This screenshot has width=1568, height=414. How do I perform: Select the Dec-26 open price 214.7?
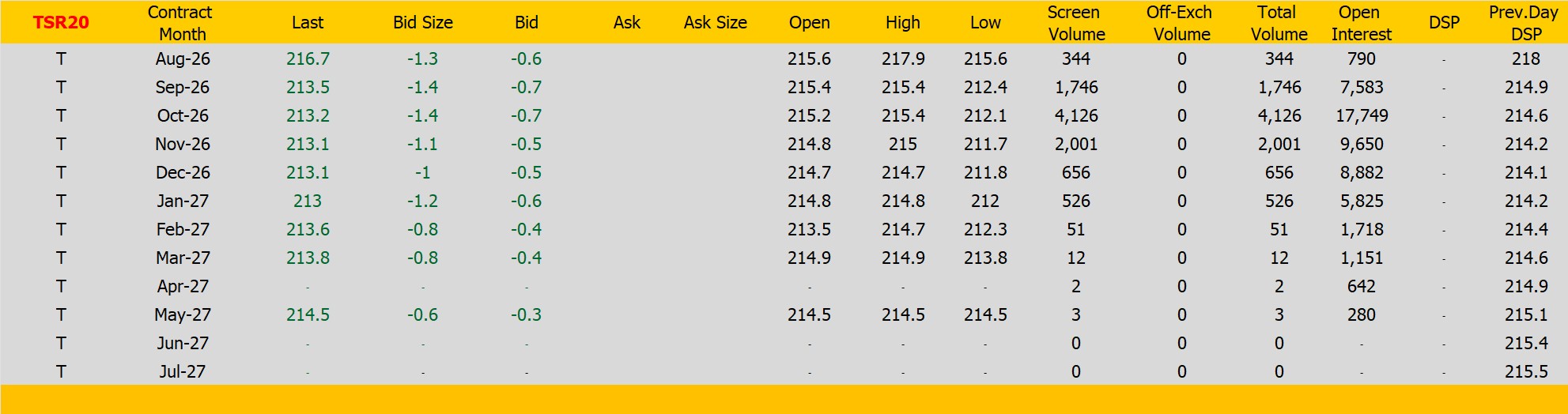pyautogui.click(x=809, y=172)
